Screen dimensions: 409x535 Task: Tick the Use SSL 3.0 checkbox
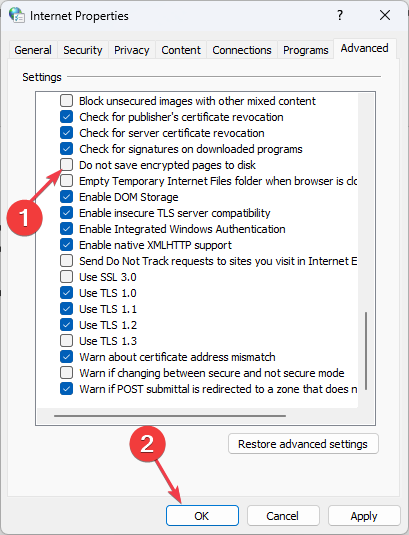coord(67,277)
